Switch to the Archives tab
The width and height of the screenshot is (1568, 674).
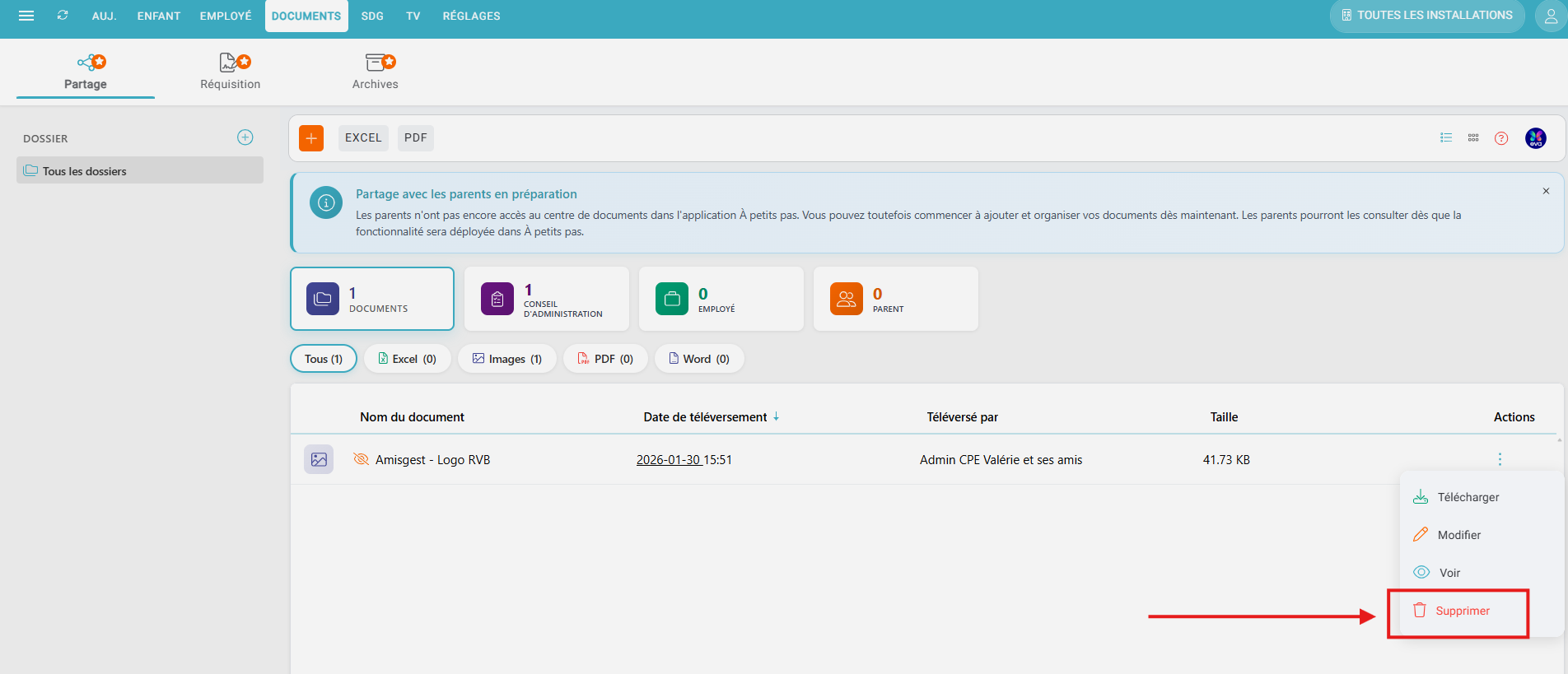[x=375, y=72]
